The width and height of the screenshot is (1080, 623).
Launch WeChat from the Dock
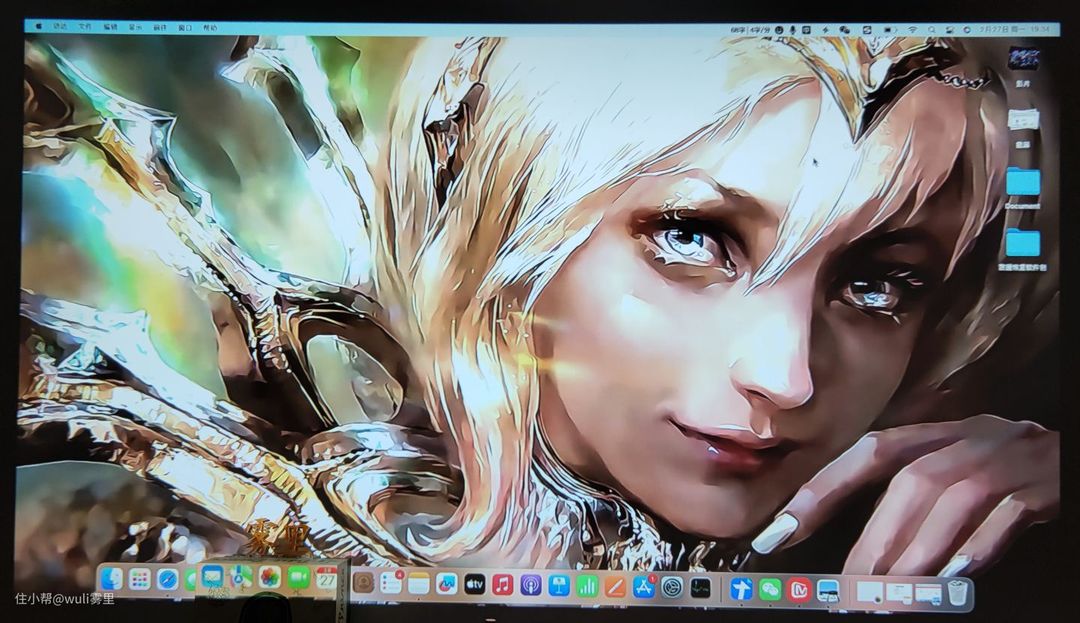tap(770, 589)
